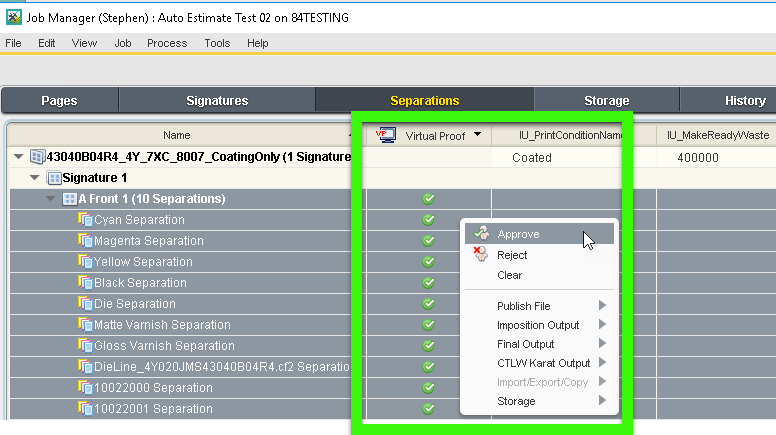Click green approval check for Cyan Separation

coord(429,220)
